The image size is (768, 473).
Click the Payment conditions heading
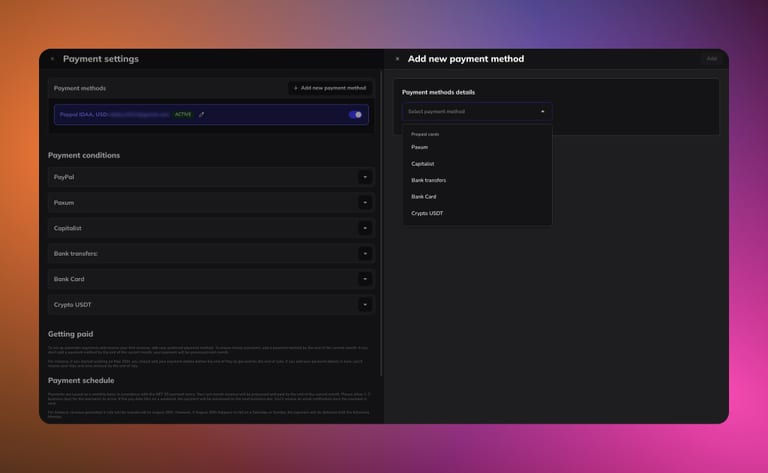click(84, 155)
